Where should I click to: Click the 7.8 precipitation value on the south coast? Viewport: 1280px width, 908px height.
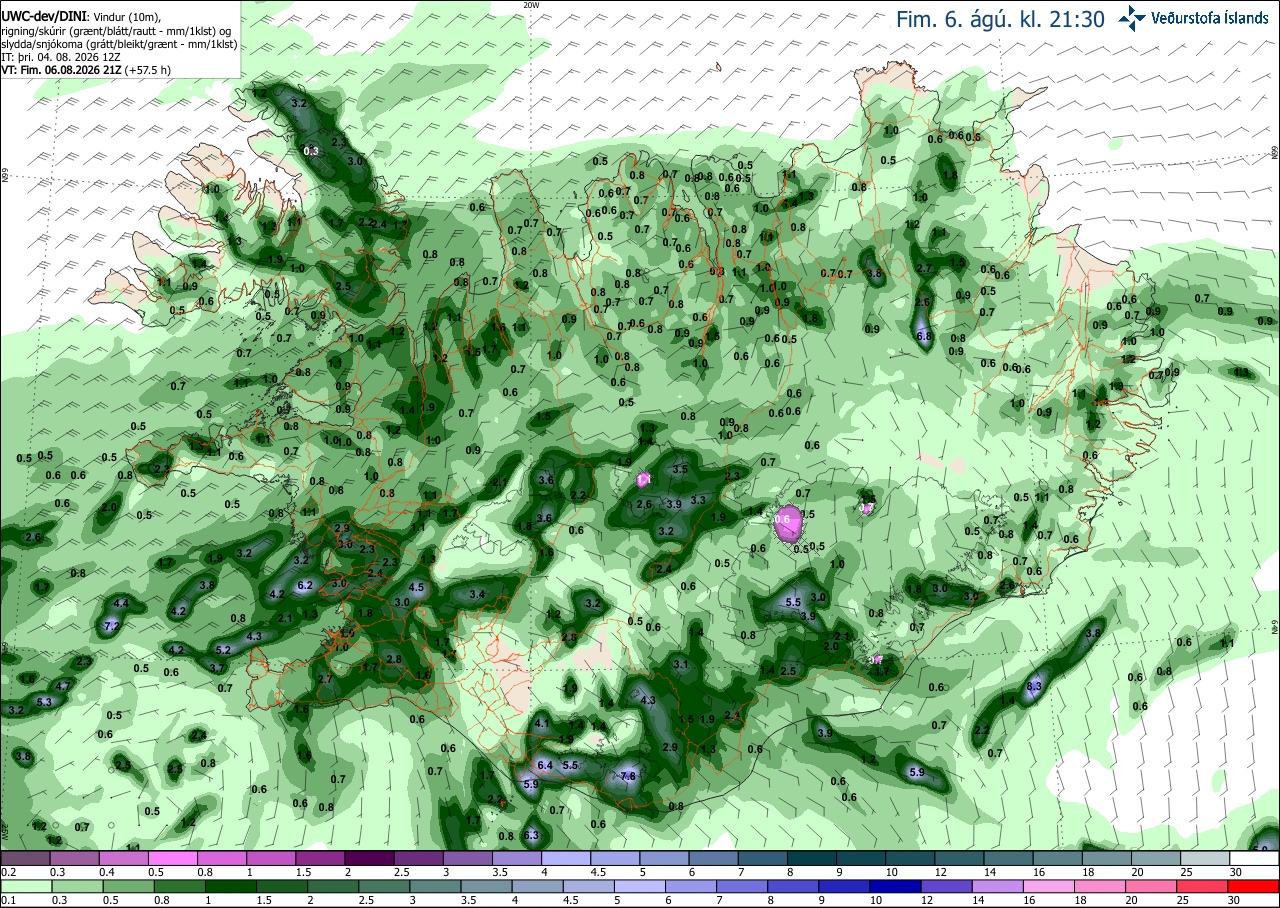pyautogui.click(x=628, y=776)
